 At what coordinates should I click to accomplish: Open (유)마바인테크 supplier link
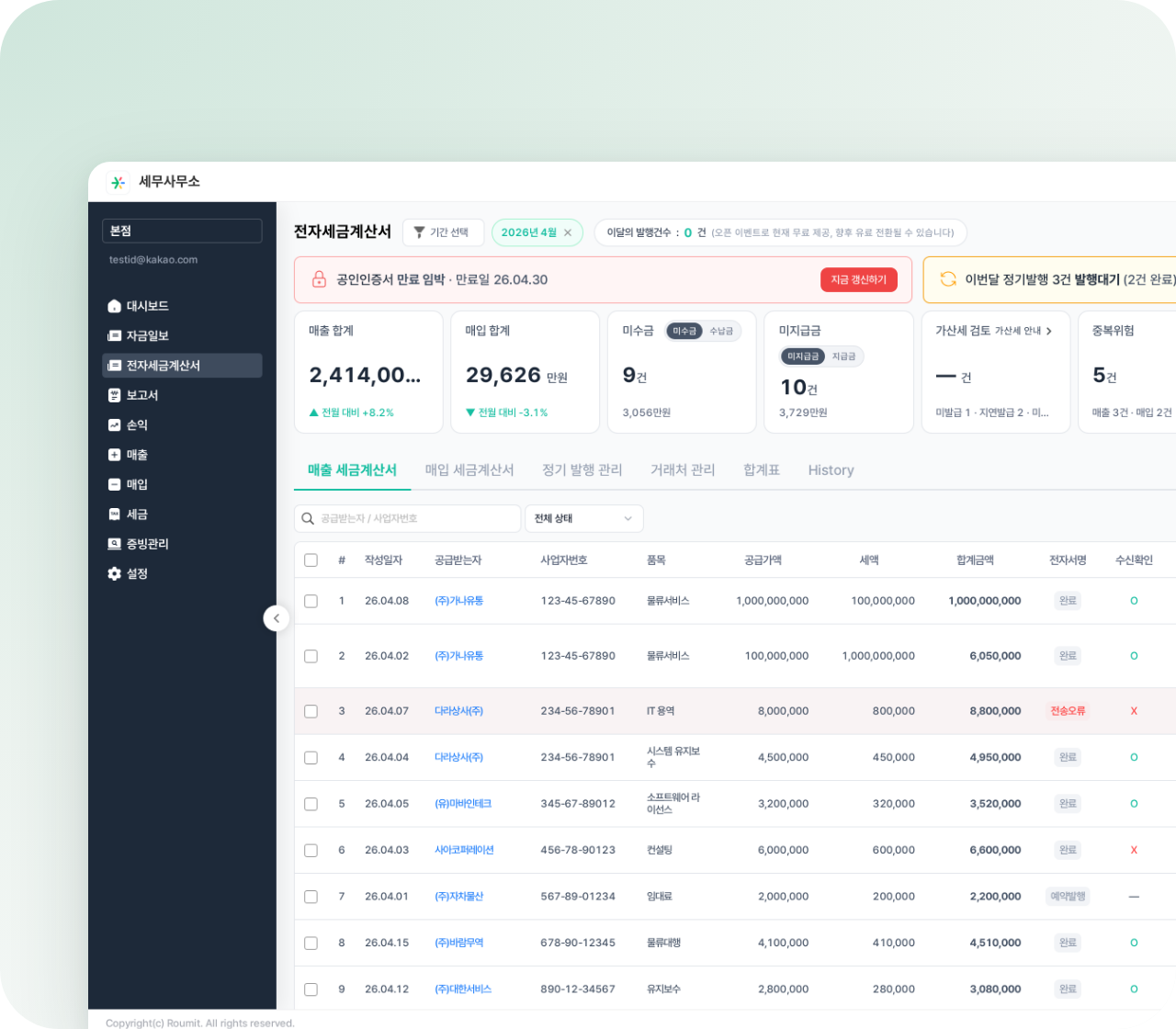tap(463, 804)
